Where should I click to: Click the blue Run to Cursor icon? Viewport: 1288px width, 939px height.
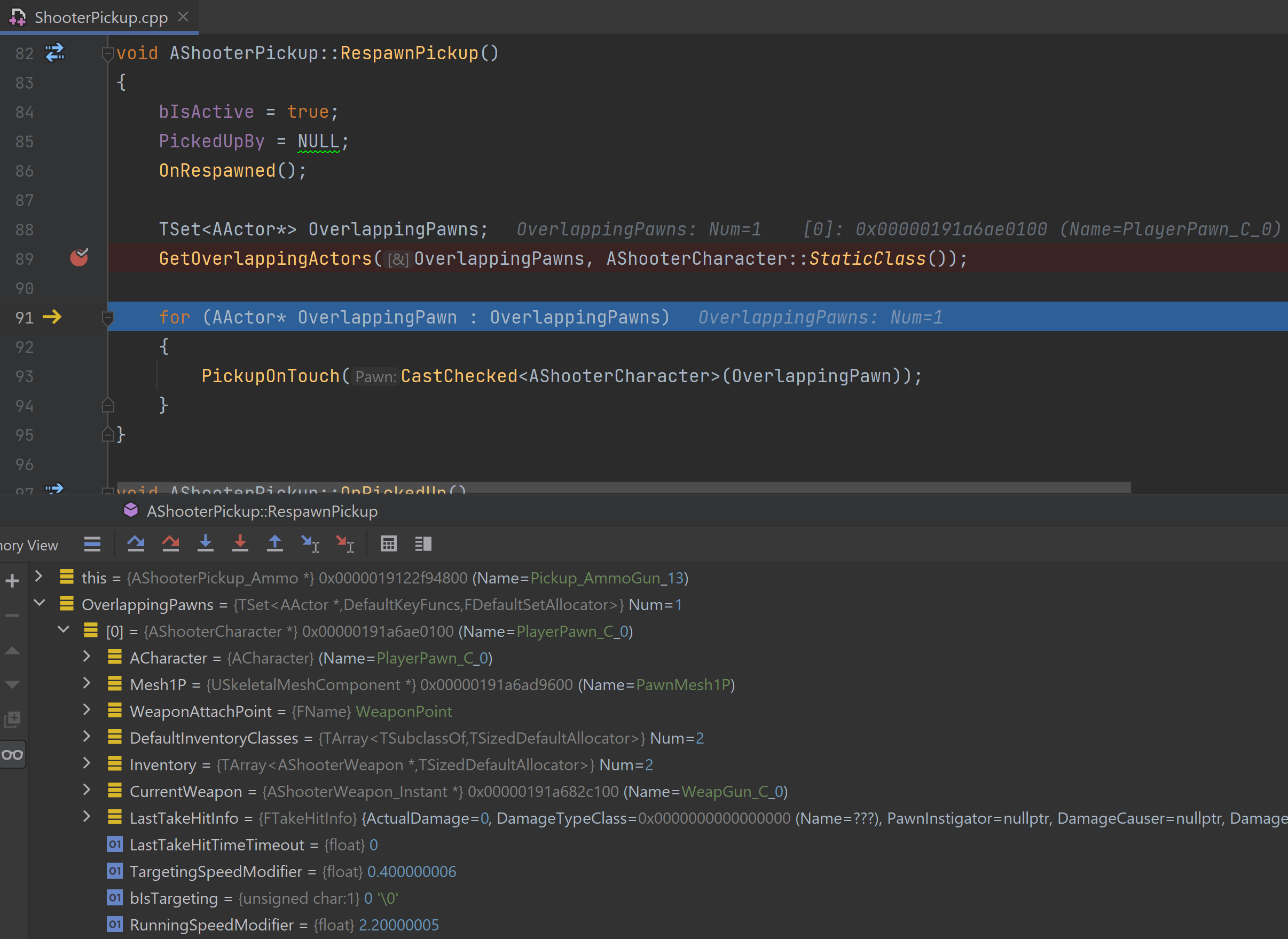(310, 544)
